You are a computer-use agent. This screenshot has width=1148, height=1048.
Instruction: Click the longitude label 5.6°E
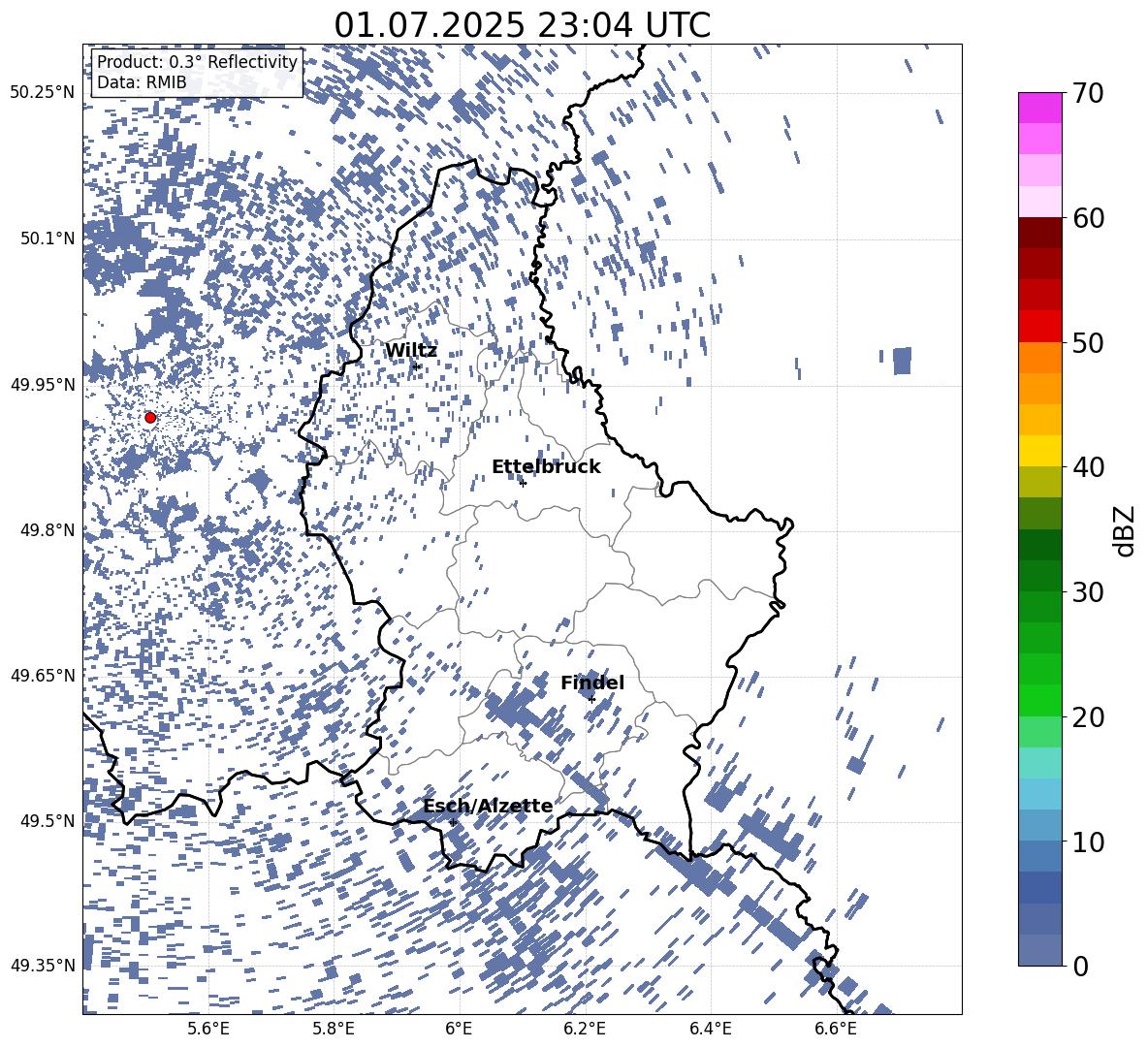point(207,1029)
